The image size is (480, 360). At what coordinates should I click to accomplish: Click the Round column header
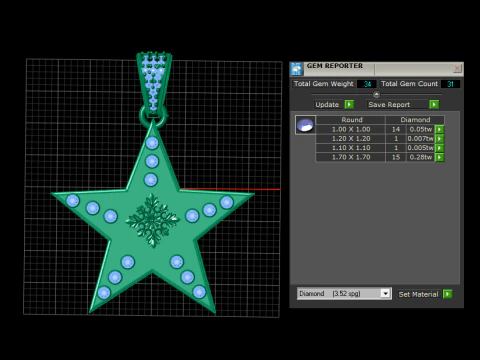click(351, 120)
